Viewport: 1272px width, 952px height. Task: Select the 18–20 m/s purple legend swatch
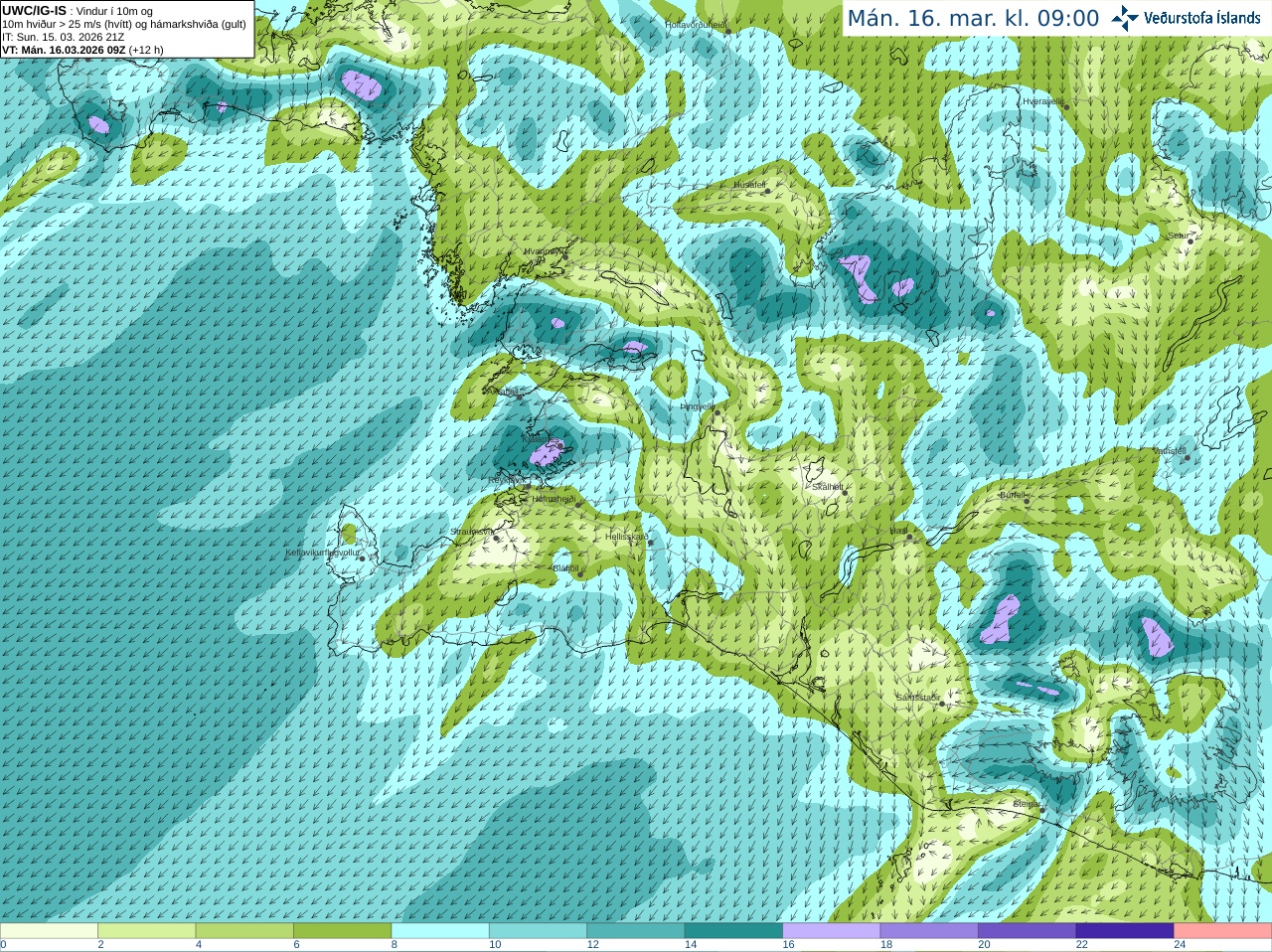click(929, 931)
